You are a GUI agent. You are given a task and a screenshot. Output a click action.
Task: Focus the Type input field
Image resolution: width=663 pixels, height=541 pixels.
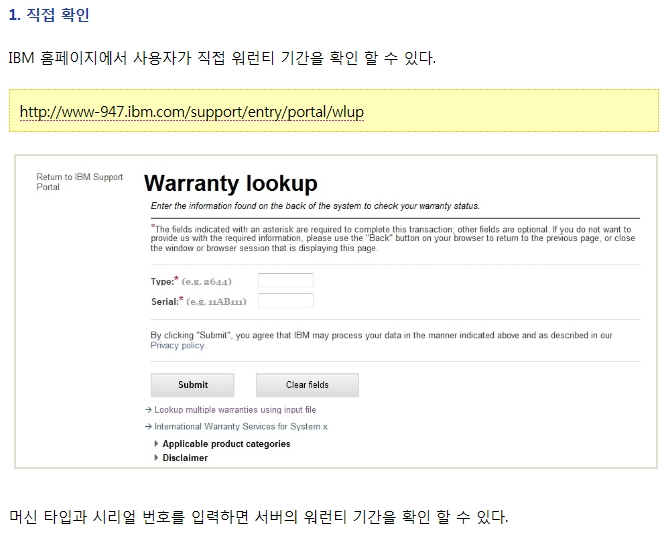pyautogui.click(x=286, y=280)
